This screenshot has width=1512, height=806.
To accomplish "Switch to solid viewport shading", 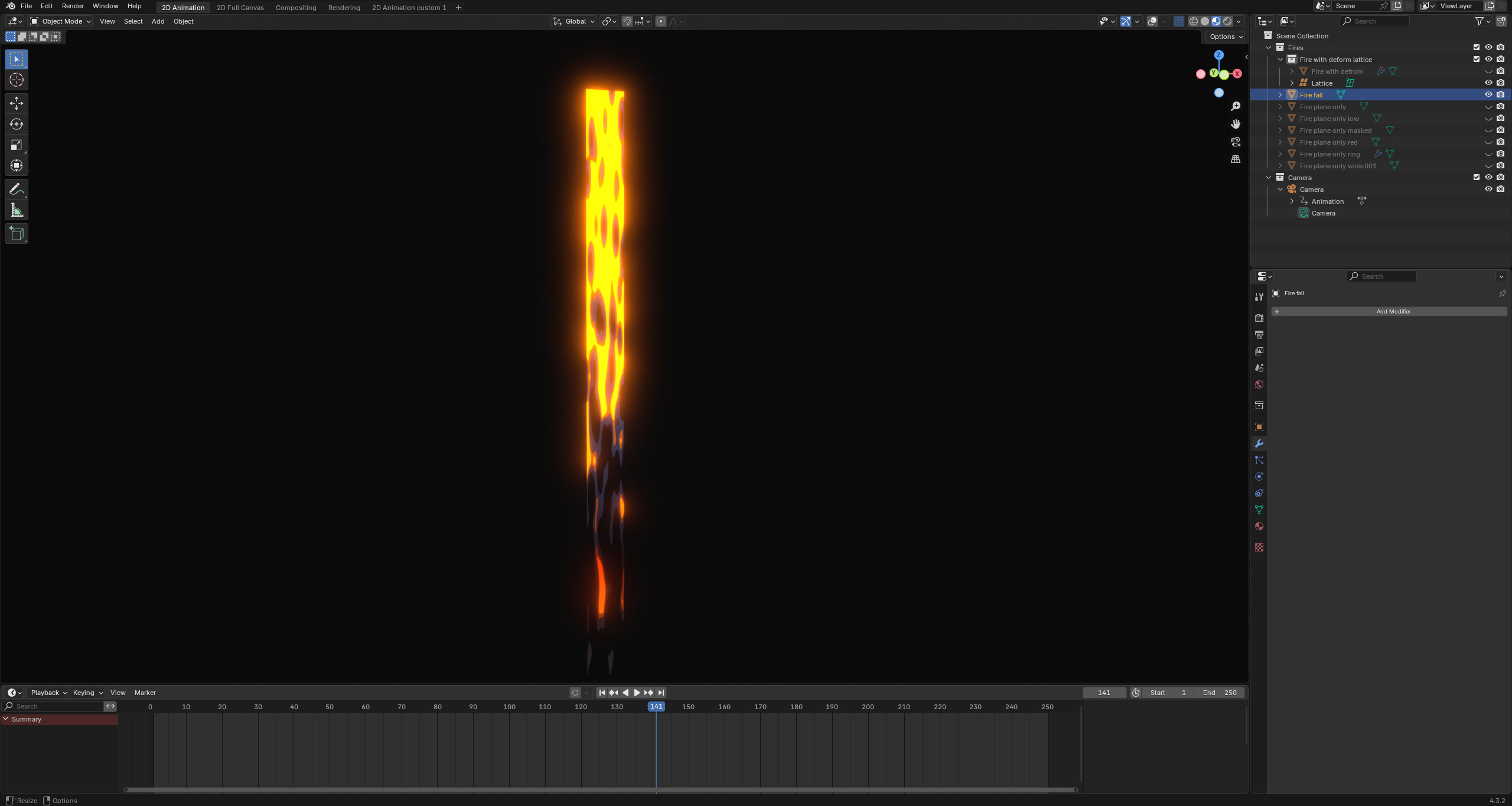I will 1205,21.
